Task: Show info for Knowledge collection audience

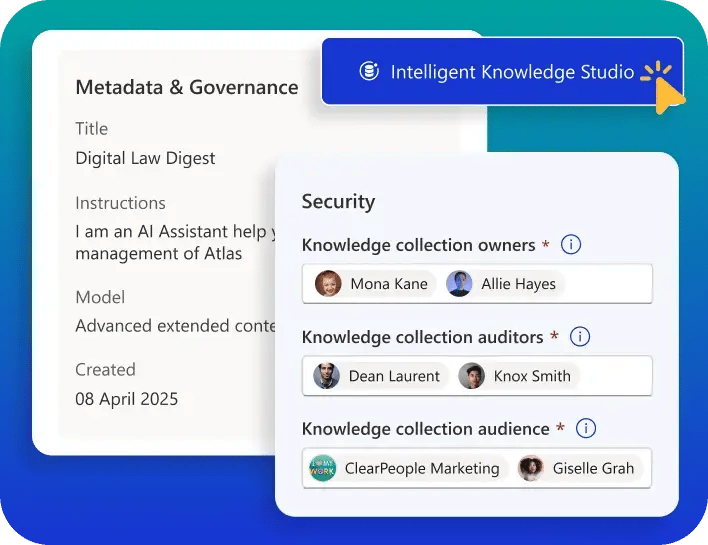Action: [586, 429]
